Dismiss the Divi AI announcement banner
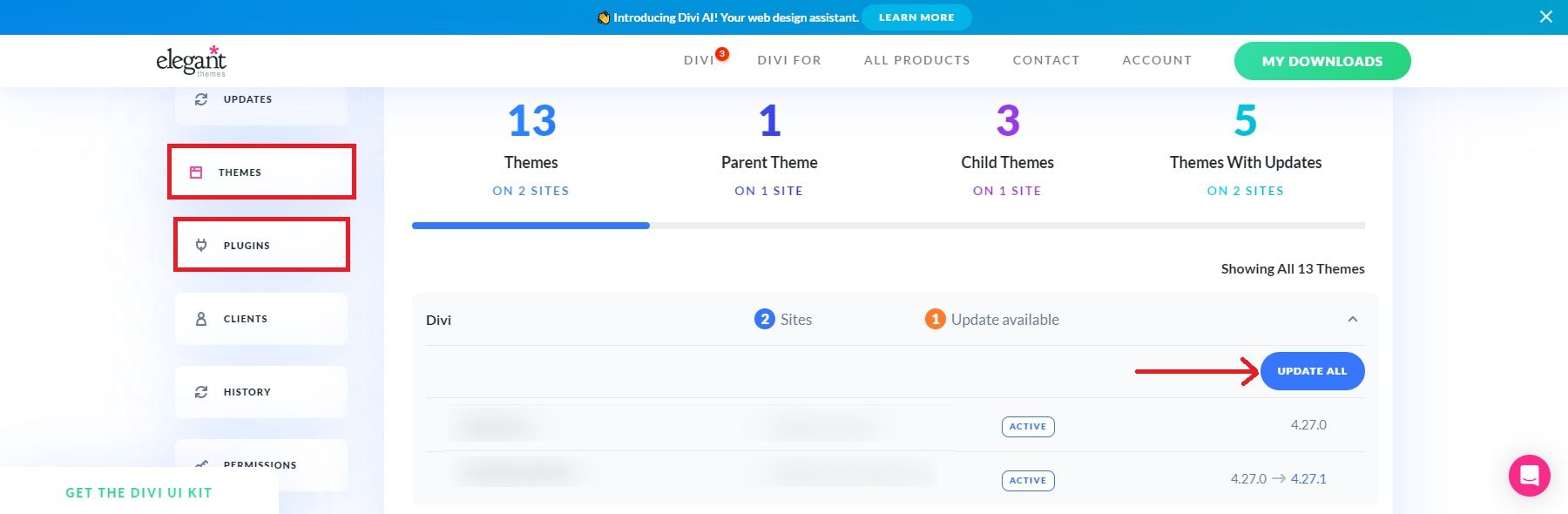This screenshot has height=514, width=1568. click(1545, 17)
